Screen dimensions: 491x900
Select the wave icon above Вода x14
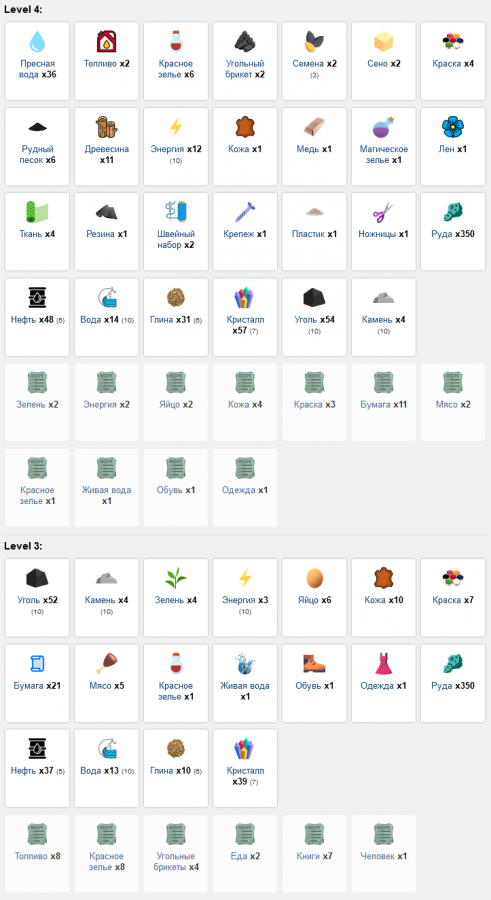tap(107, 298)
